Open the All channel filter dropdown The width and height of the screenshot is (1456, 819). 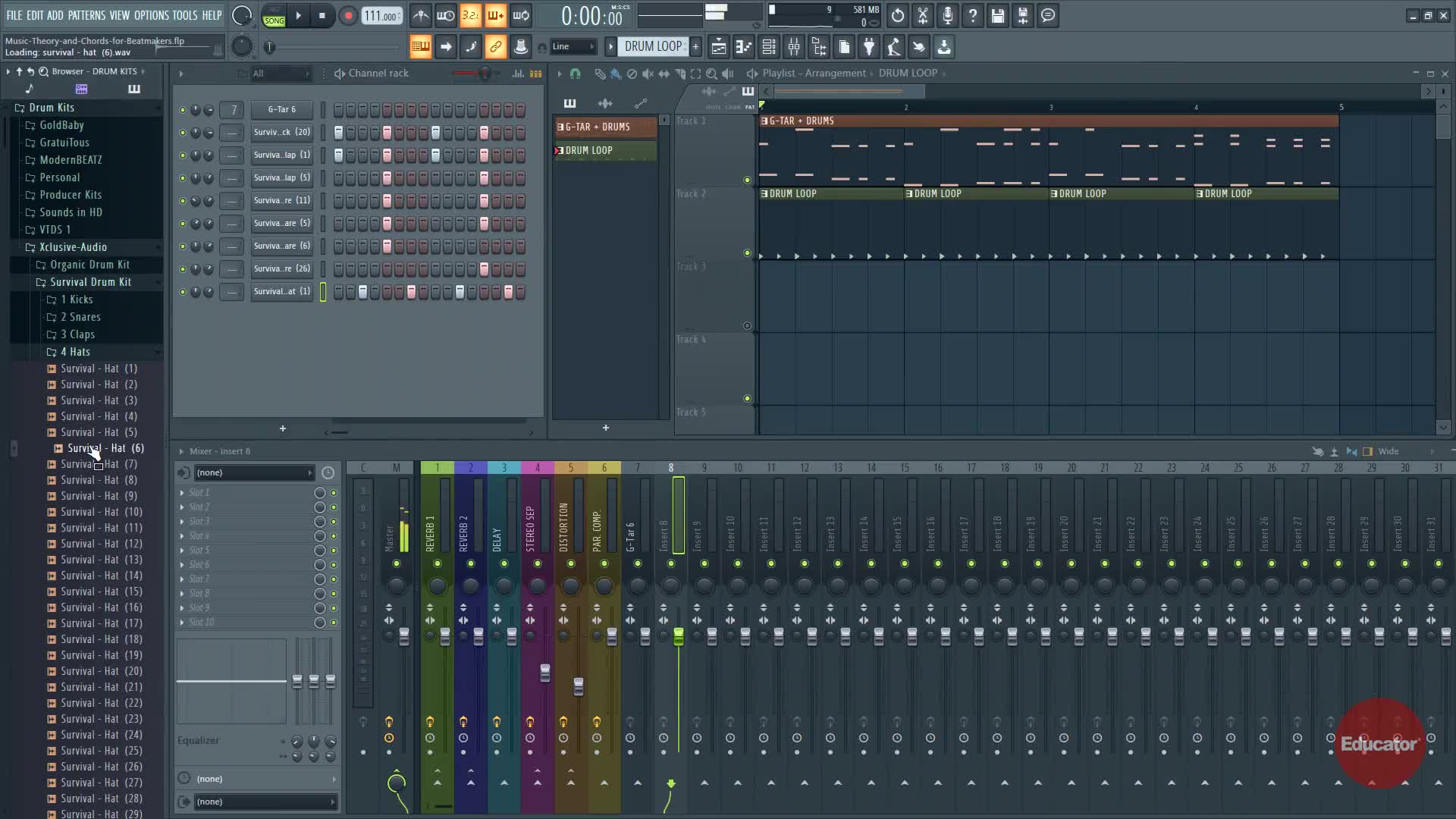(281, 74)
